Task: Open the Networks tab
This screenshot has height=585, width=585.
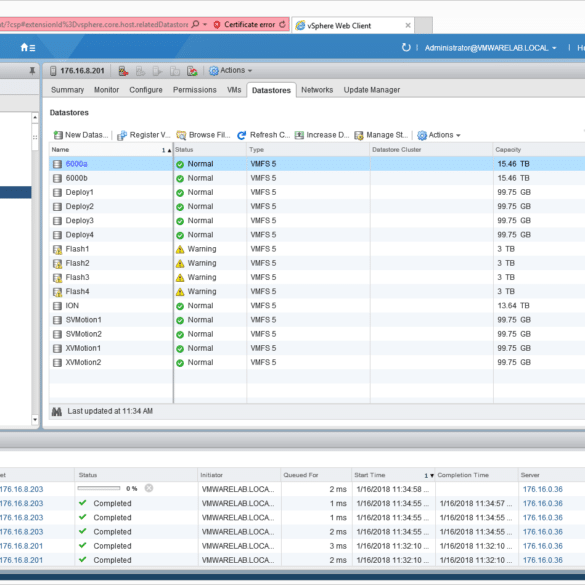Action: [x=317, y=90]
